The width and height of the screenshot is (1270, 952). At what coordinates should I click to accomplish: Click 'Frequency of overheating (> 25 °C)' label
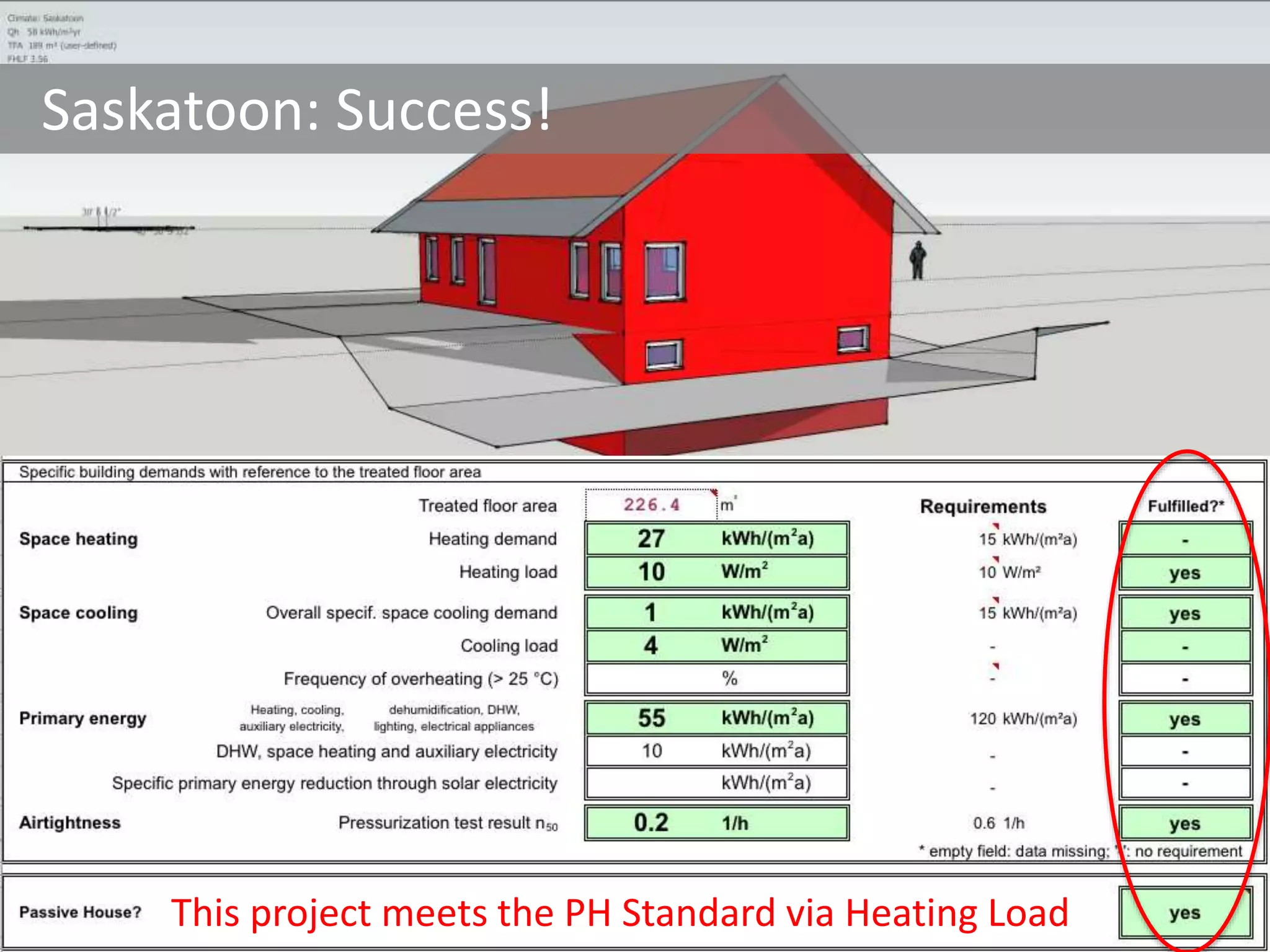coord(421,679)
